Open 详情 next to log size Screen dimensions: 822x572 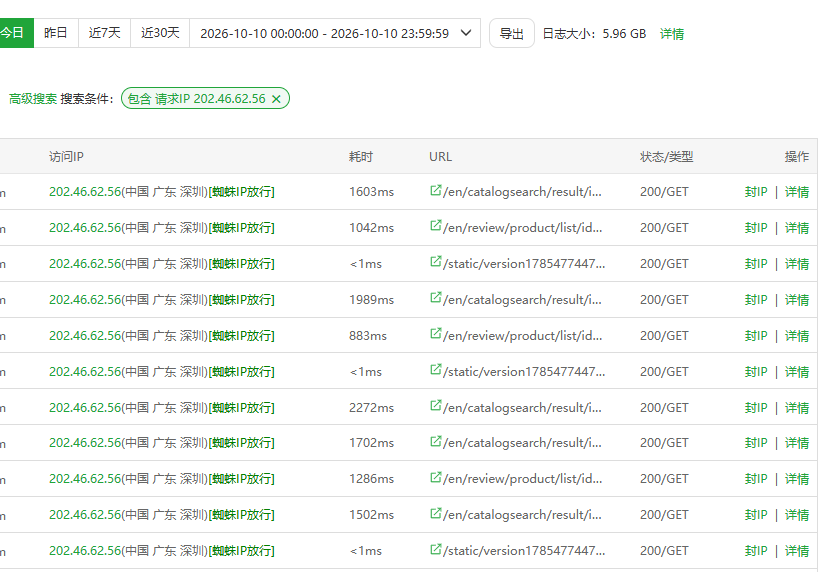pos(672,34)
